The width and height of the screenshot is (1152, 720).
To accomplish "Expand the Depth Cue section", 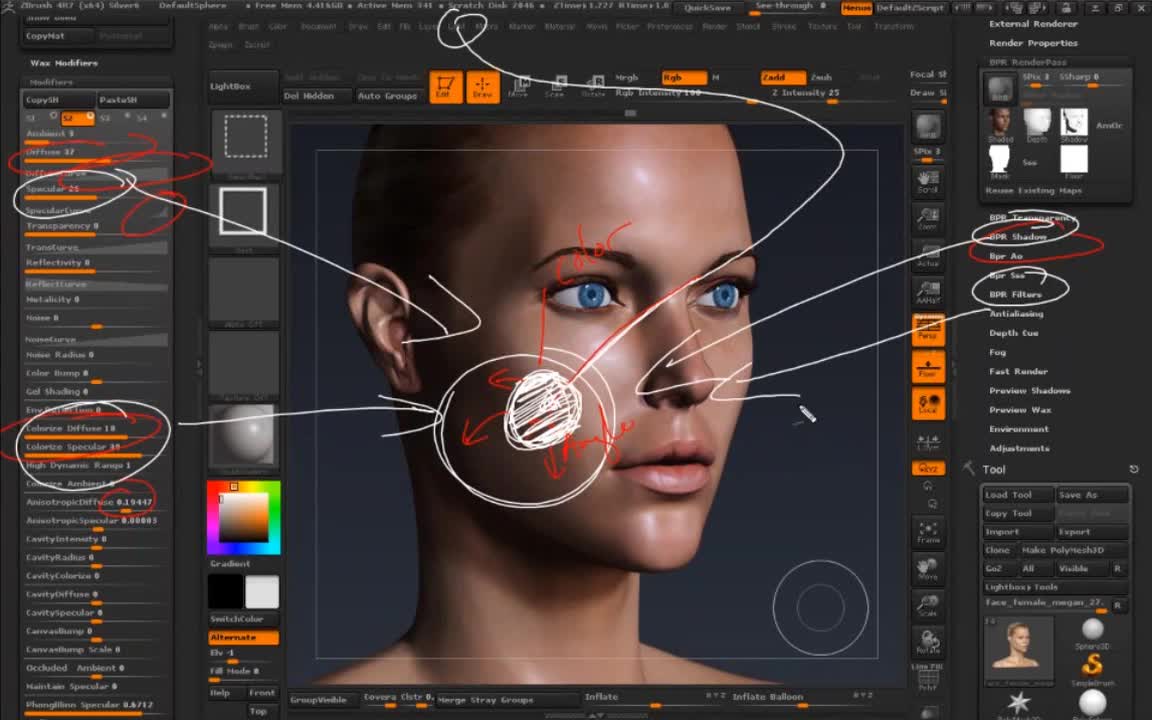I will point(1014,333).
